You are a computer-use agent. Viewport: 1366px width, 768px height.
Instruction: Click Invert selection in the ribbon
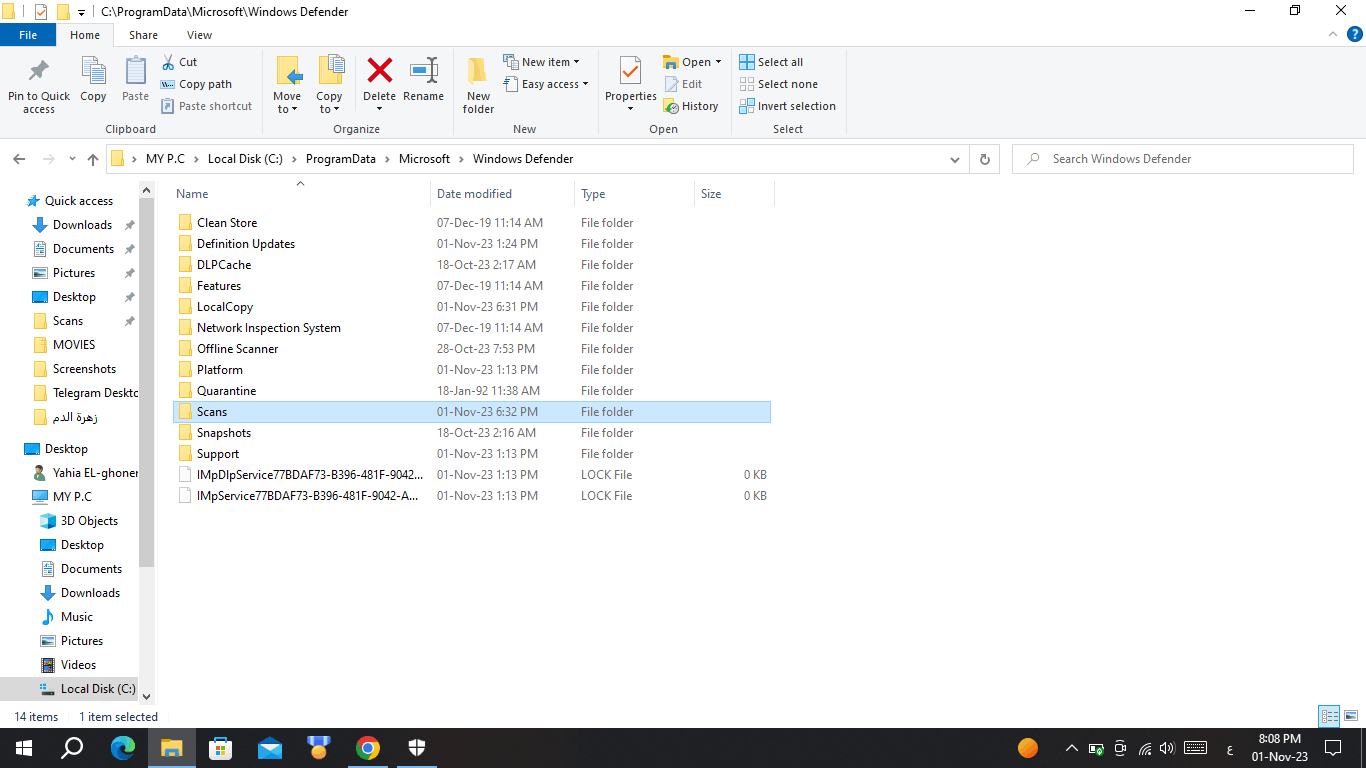click(x=787, y=106)
